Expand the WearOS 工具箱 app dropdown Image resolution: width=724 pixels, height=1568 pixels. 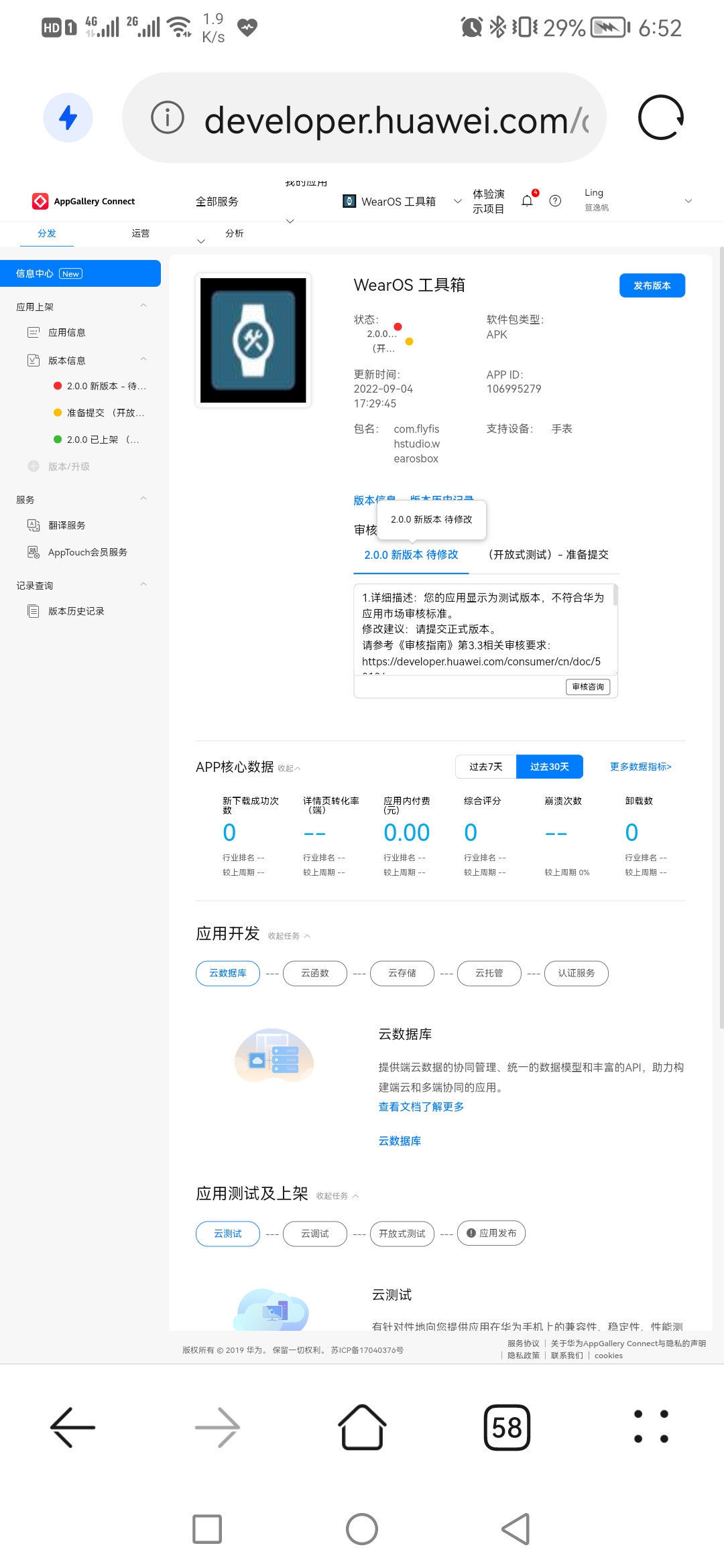(458, 201)
